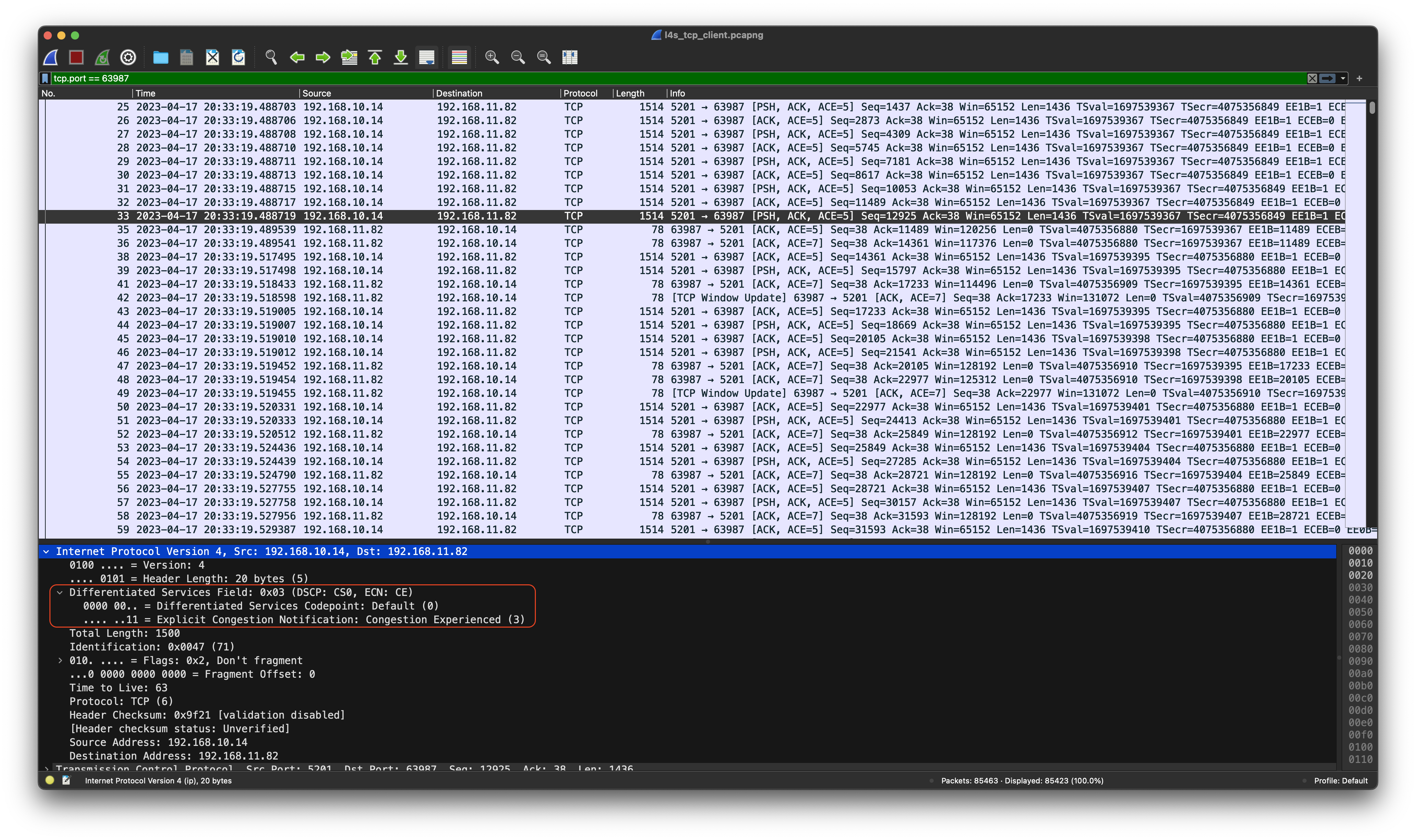Expand the Don't fragment Flags field
1416x840 pixels.
61,660
